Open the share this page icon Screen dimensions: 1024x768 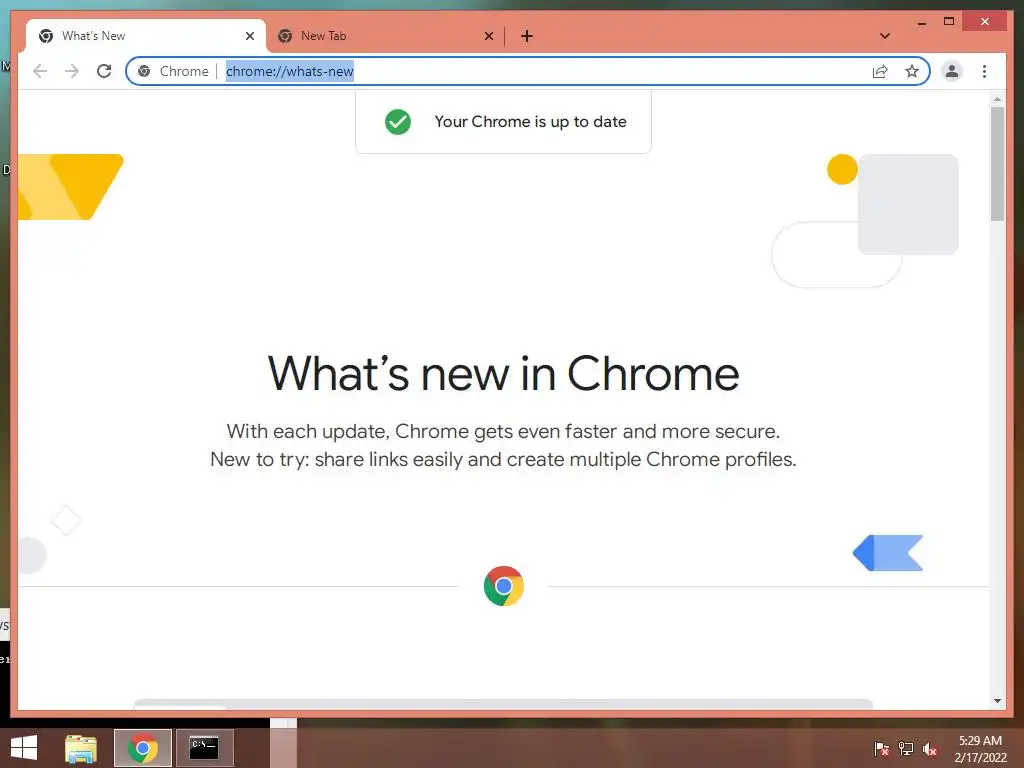(x=880, y=71)
